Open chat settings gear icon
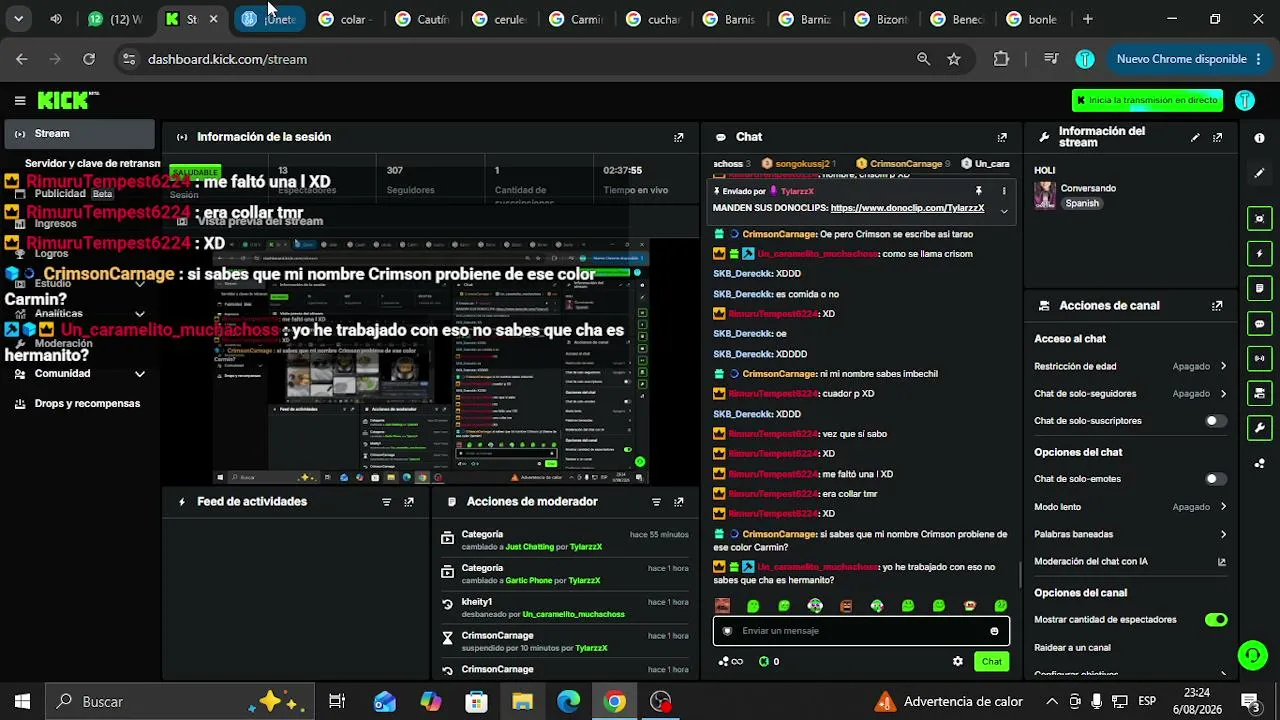 tap(958, 661)
